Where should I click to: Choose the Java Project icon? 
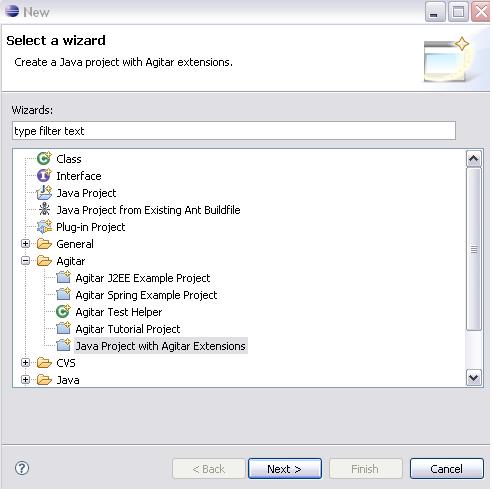44,193
